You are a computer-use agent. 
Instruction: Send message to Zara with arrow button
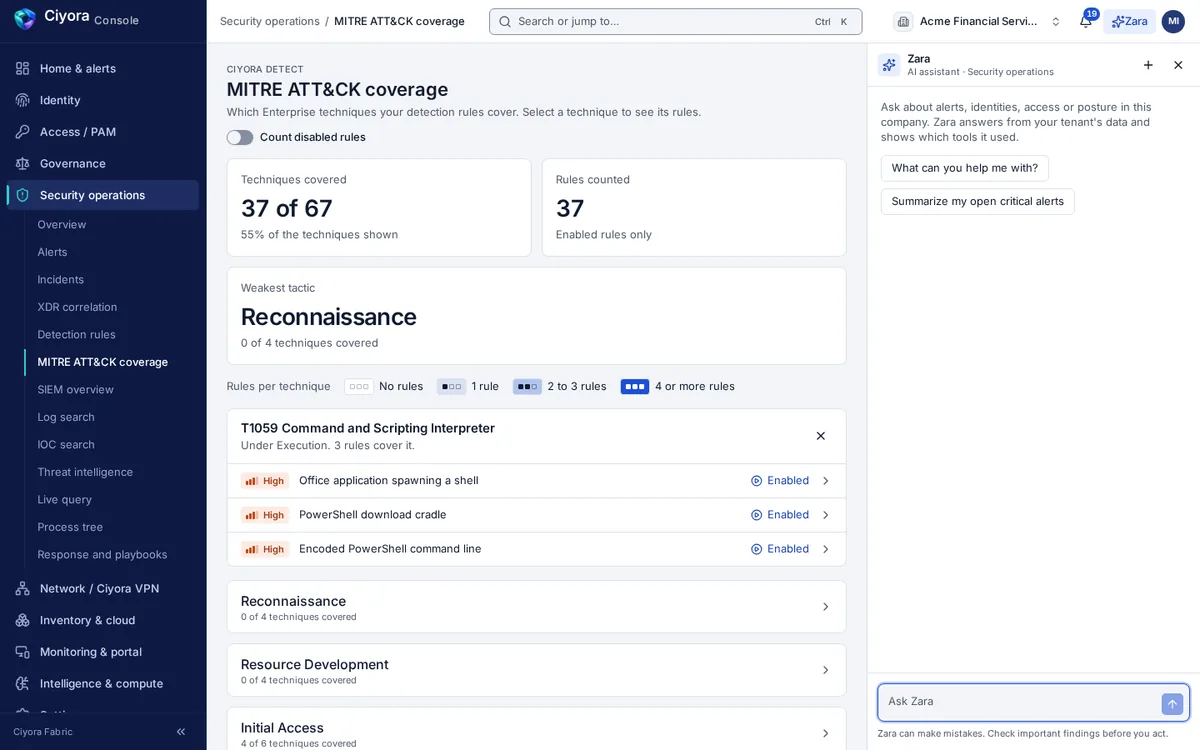pos(1172,704)
